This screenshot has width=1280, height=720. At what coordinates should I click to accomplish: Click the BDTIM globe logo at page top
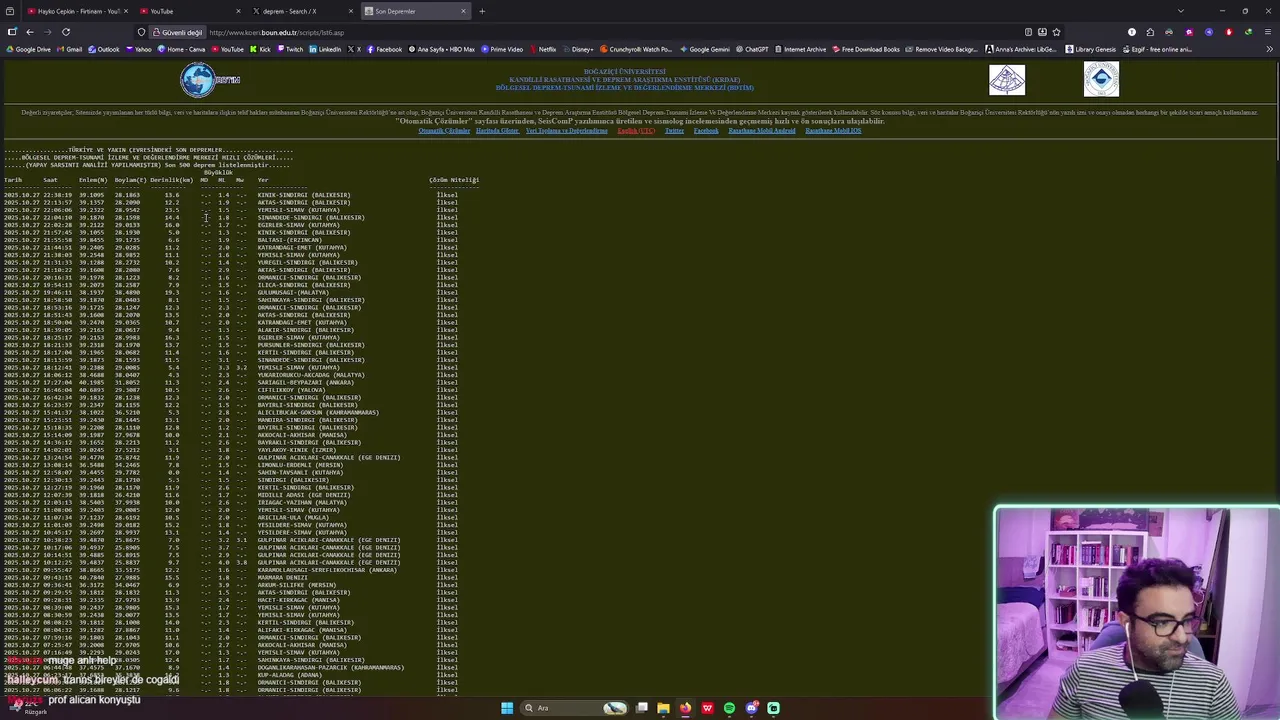209,80
